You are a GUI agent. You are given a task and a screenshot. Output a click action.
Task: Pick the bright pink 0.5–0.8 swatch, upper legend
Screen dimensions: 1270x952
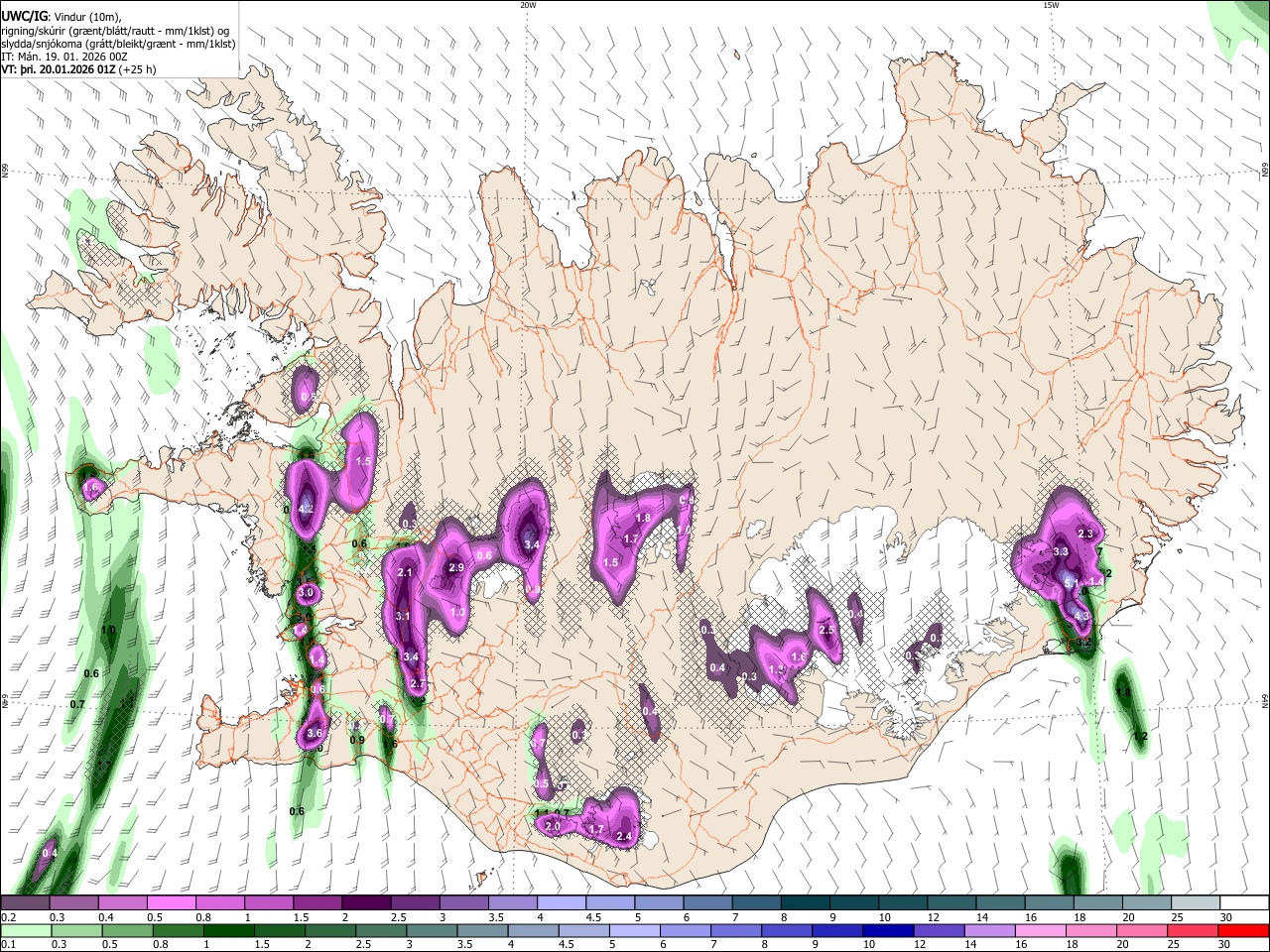click(171, 902)
